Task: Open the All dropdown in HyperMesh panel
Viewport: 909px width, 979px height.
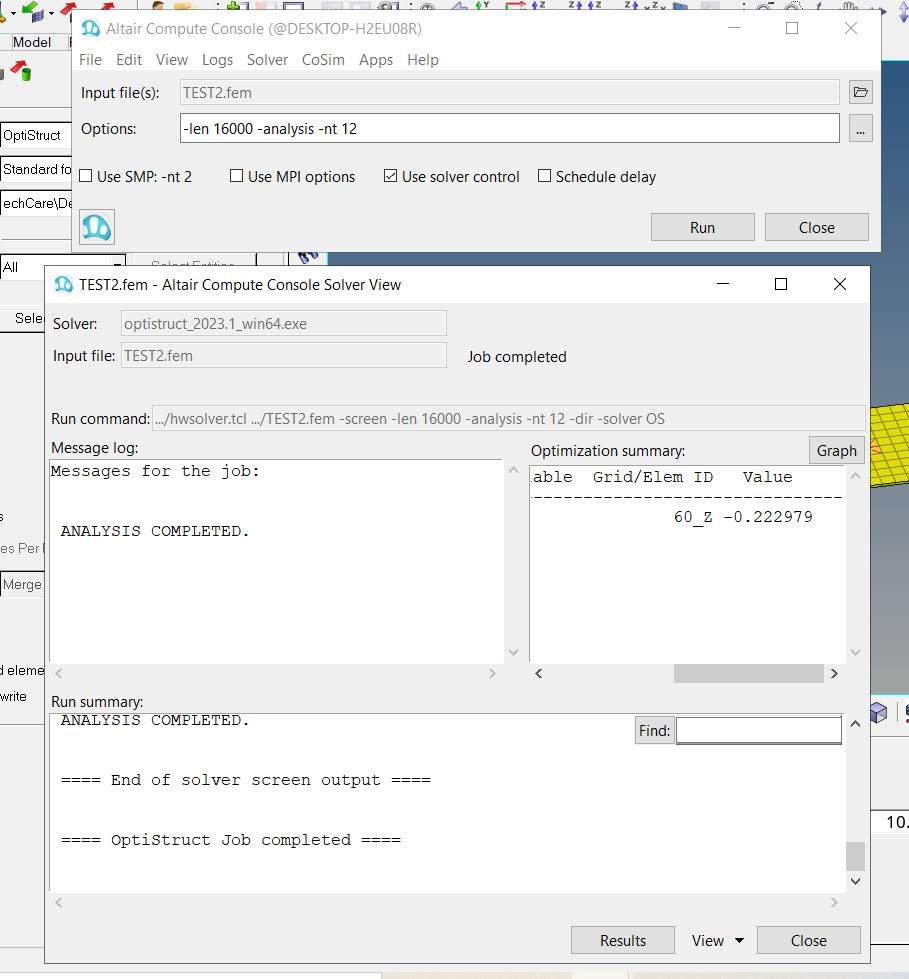Action: 62,267
